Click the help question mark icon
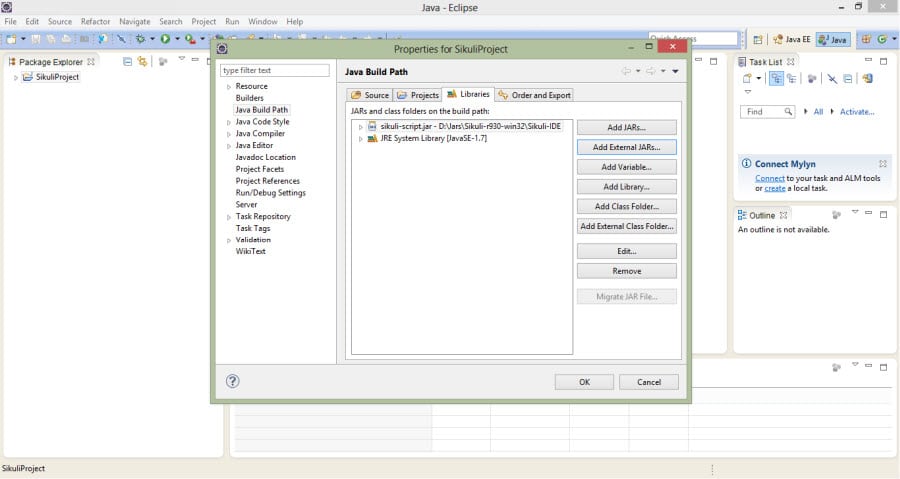The width and height of the screenshot is (900, 479). 232,381
